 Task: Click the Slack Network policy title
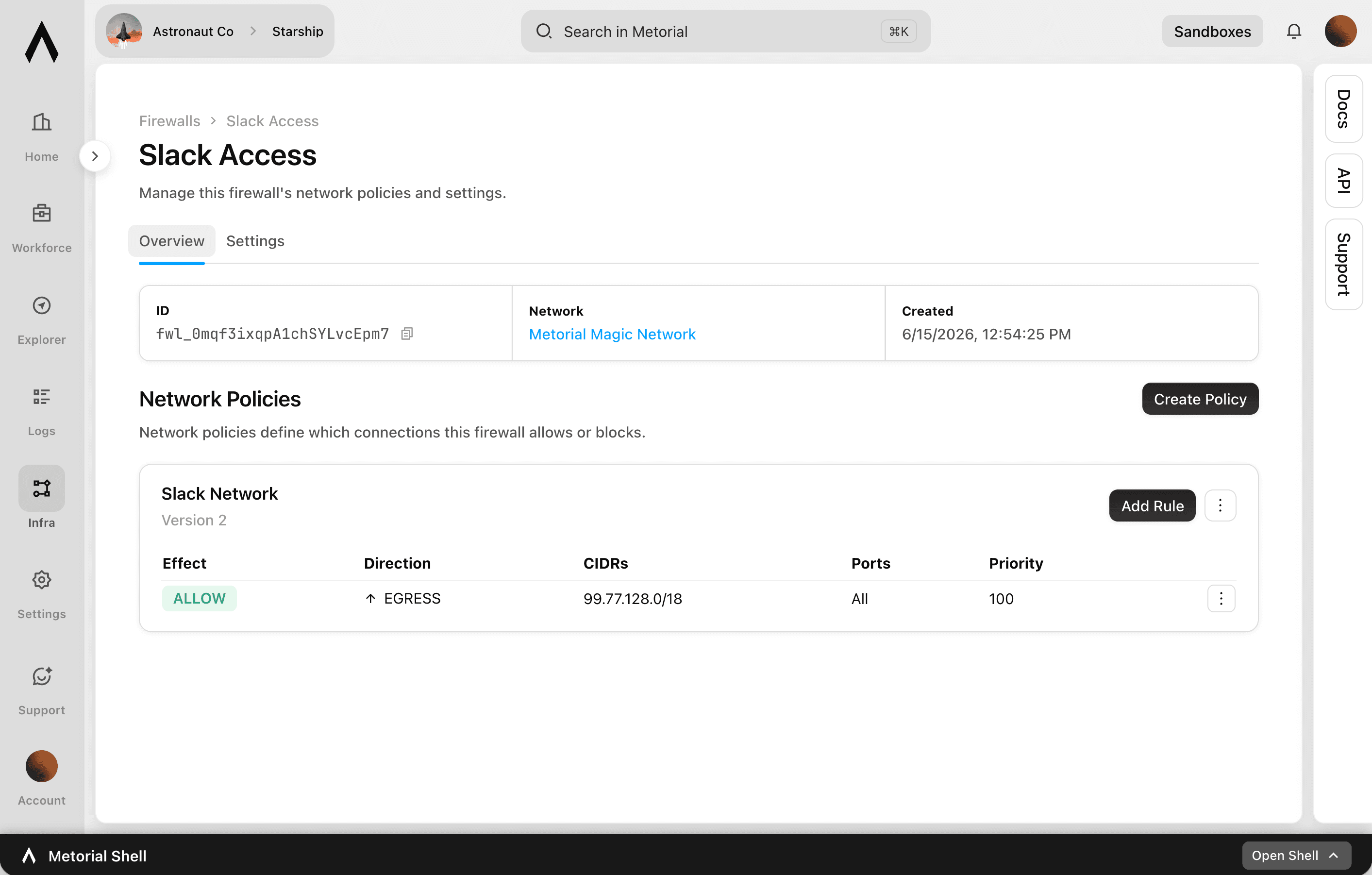[x=219, y=494]
